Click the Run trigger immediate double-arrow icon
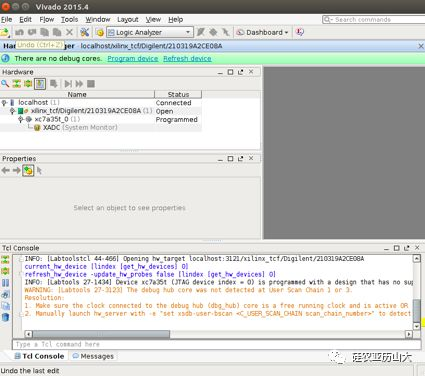 pyautogui.click(x=79, y=84)
